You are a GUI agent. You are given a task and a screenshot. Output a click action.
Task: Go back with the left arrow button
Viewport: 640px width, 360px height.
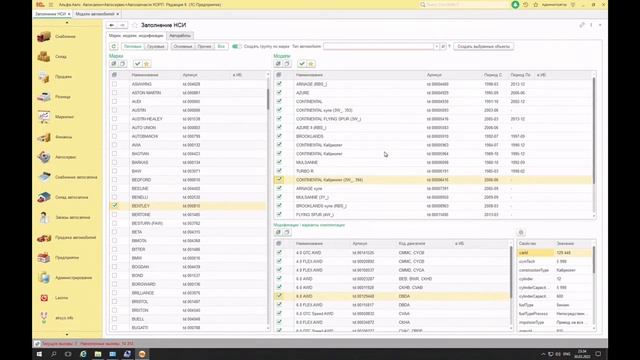pyautogui.click(x=111, y=25)
